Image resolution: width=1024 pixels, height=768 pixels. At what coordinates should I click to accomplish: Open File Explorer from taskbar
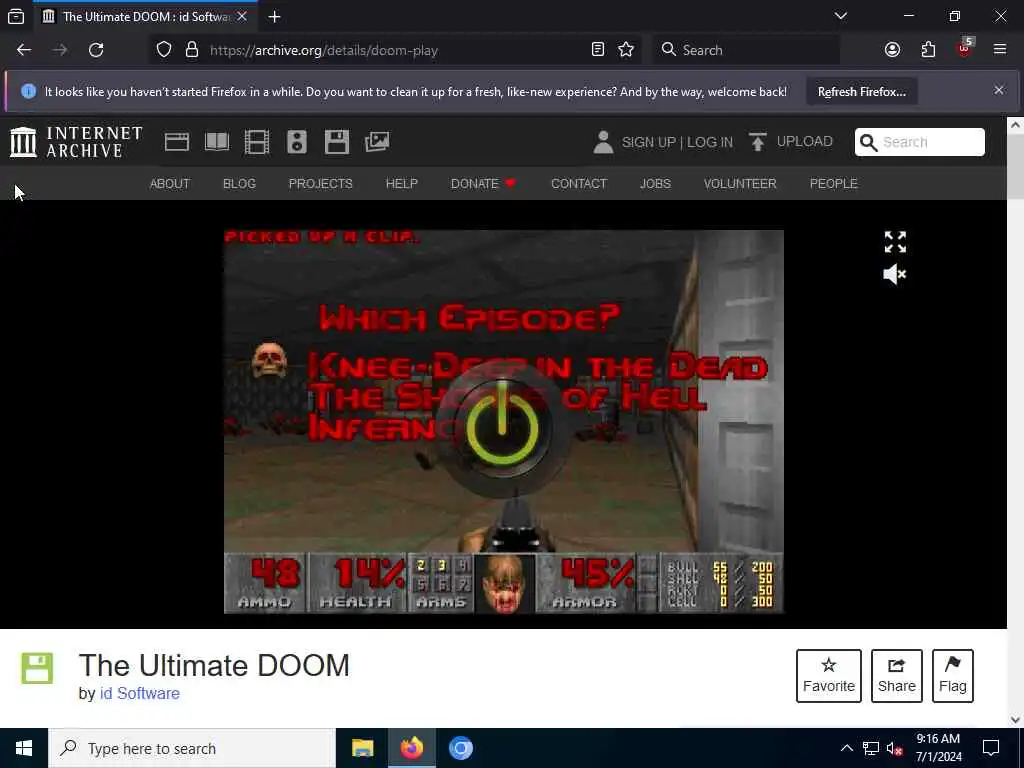click(x=362, y=748)
